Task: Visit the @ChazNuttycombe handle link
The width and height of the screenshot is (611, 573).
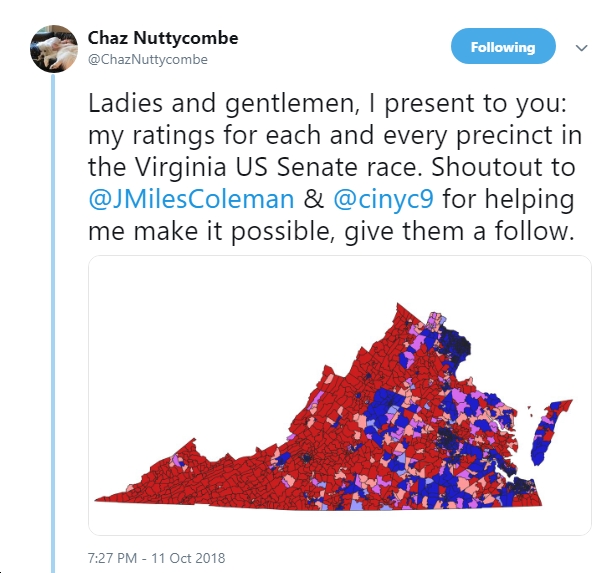Action: pos(148,60)
